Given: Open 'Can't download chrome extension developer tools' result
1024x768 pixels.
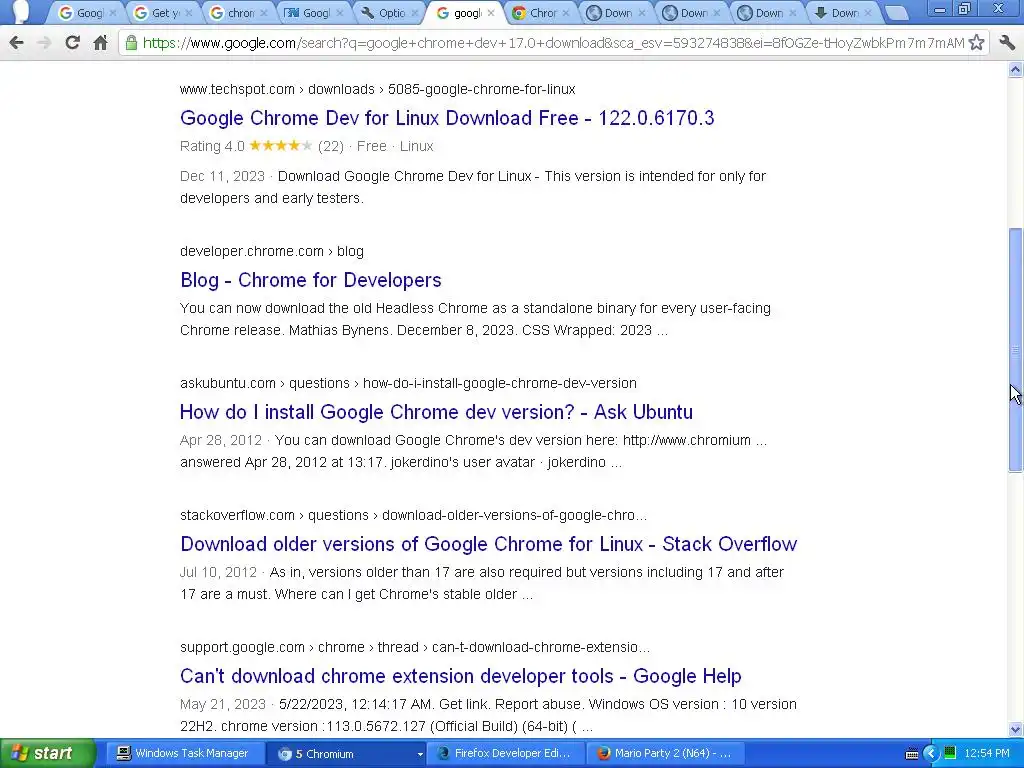Looking at the screenshot, I should coord(461,676).
